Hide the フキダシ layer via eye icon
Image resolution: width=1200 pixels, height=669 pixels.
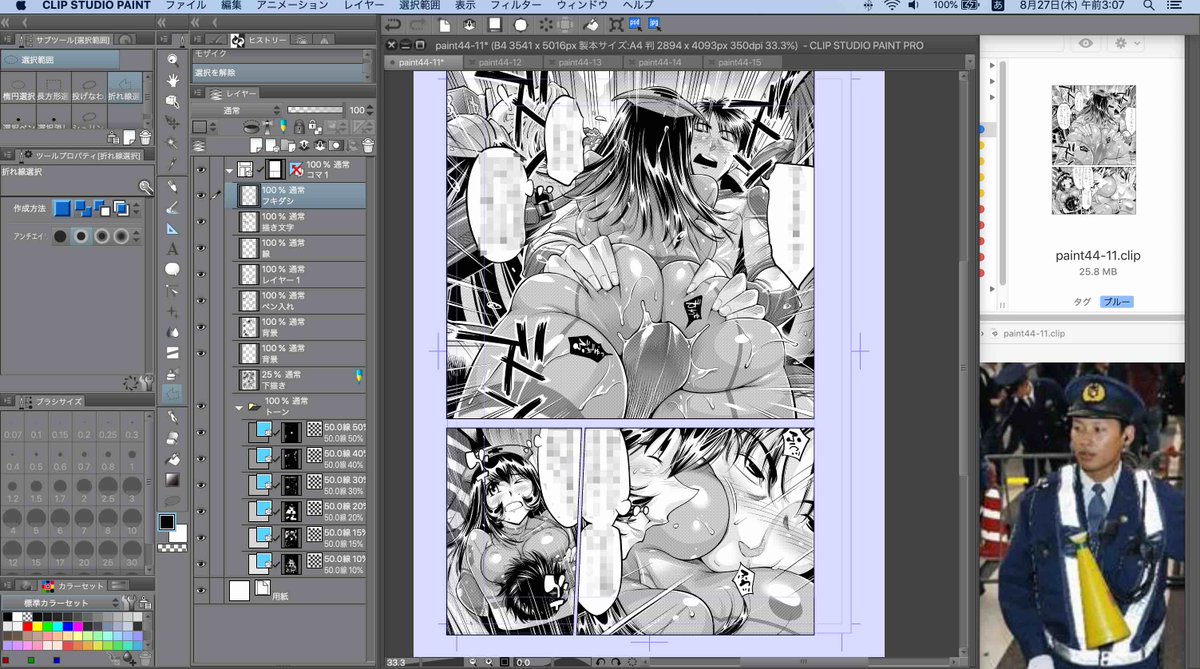coord(200,196)
